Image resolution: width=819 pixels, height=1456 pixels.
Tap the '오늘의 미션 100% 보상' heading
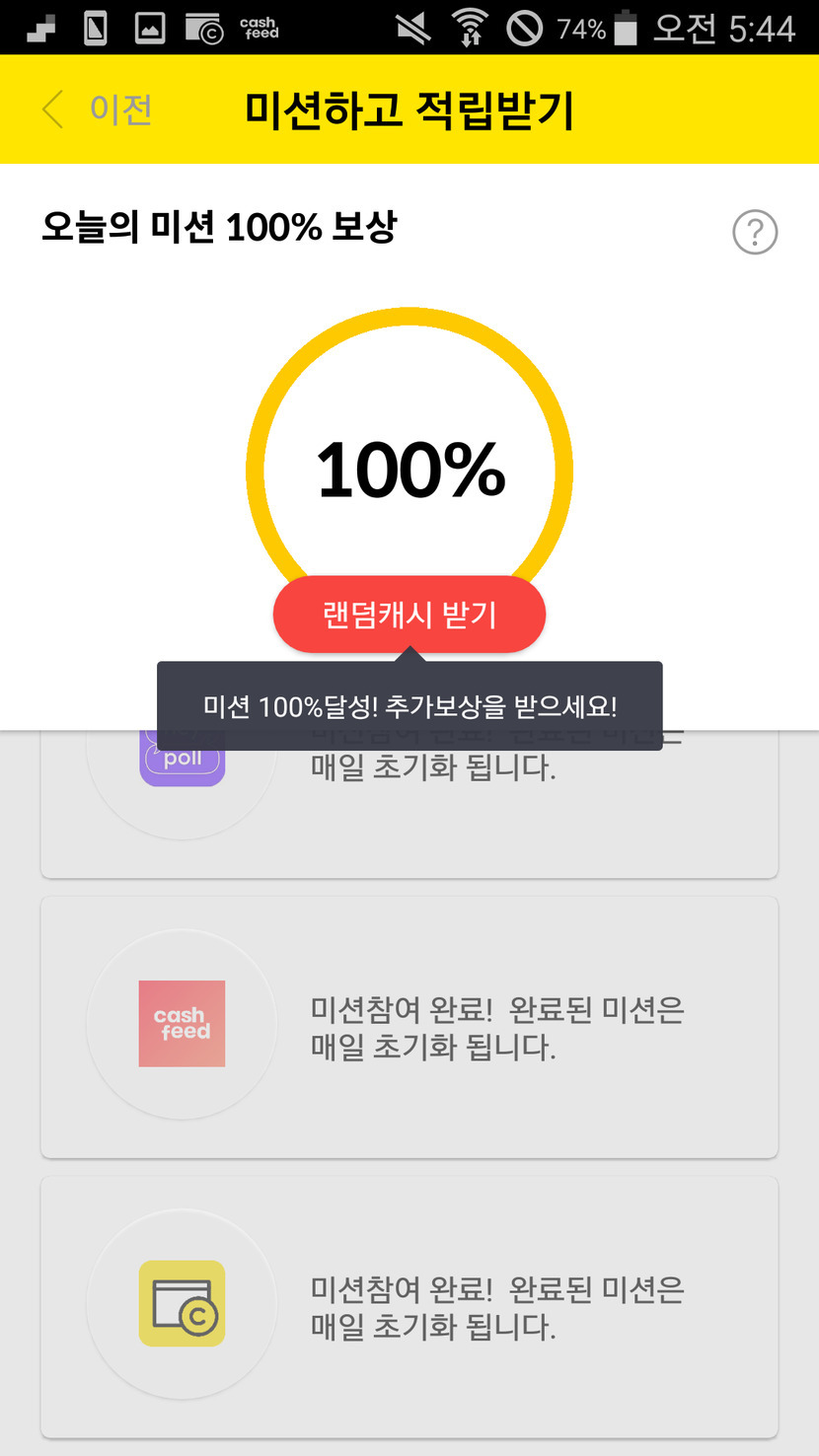219,228
